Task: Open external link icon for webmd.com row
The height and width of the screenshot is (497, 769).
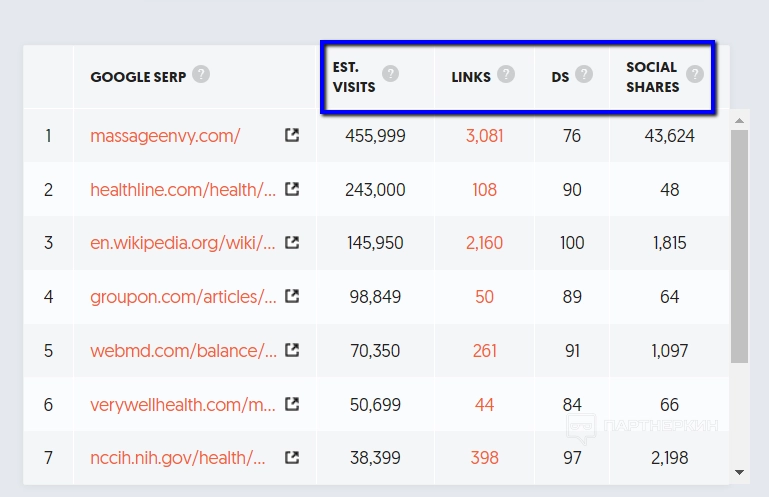Action: (292, 351)
